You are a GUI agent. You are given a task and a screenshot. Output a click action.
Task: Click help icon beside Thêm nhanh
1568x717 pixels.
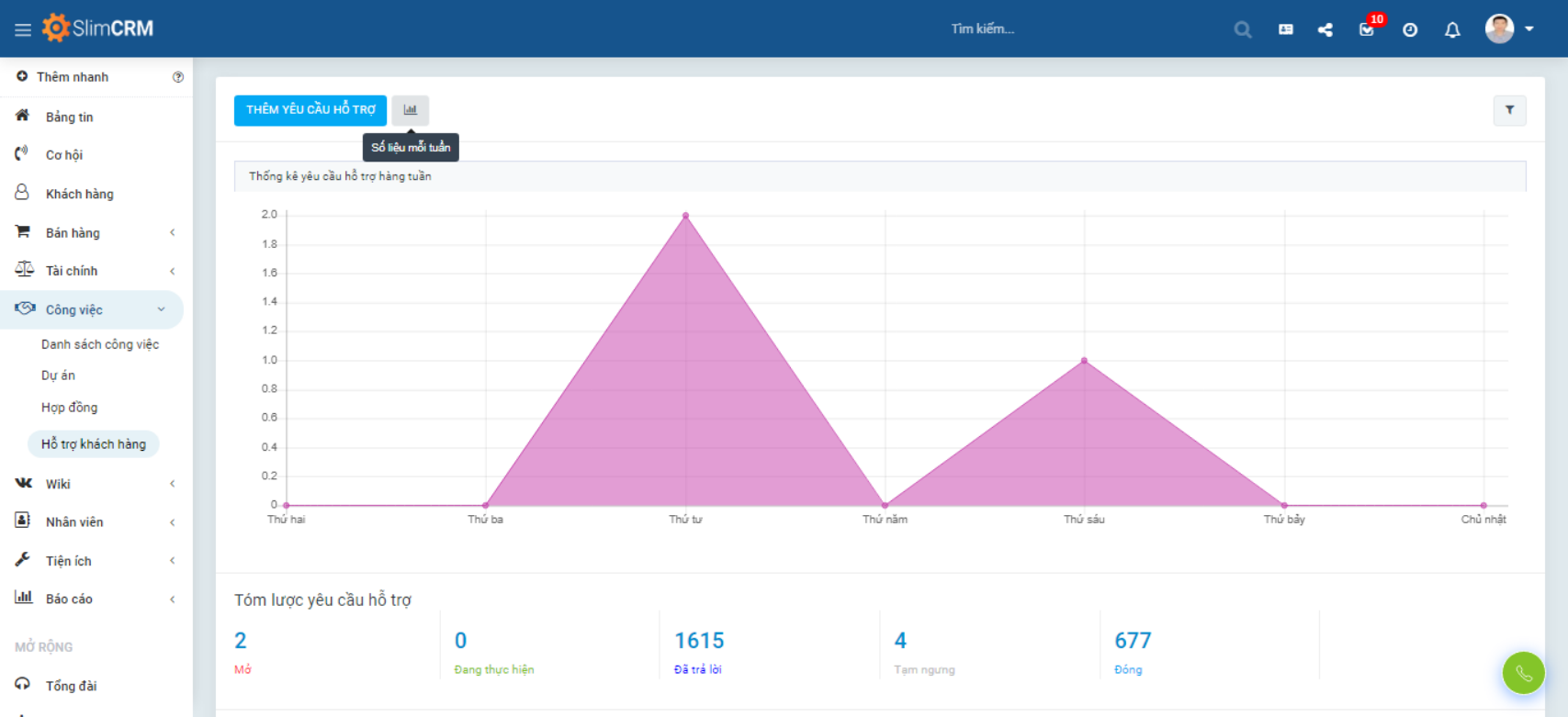178,77
